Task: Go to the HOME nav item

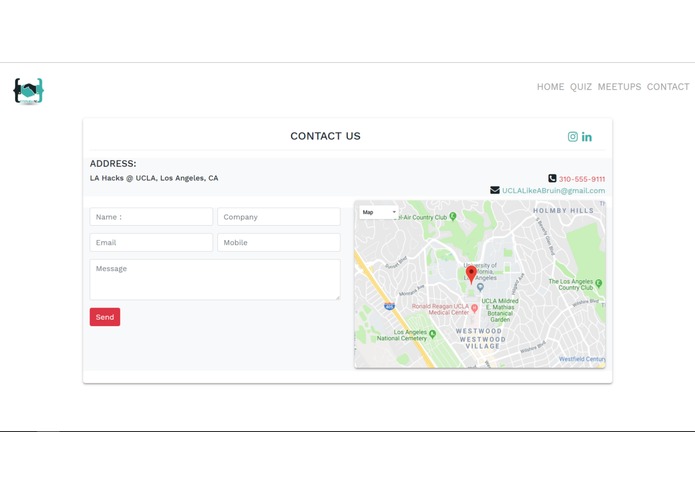Action: pos(551,87)
